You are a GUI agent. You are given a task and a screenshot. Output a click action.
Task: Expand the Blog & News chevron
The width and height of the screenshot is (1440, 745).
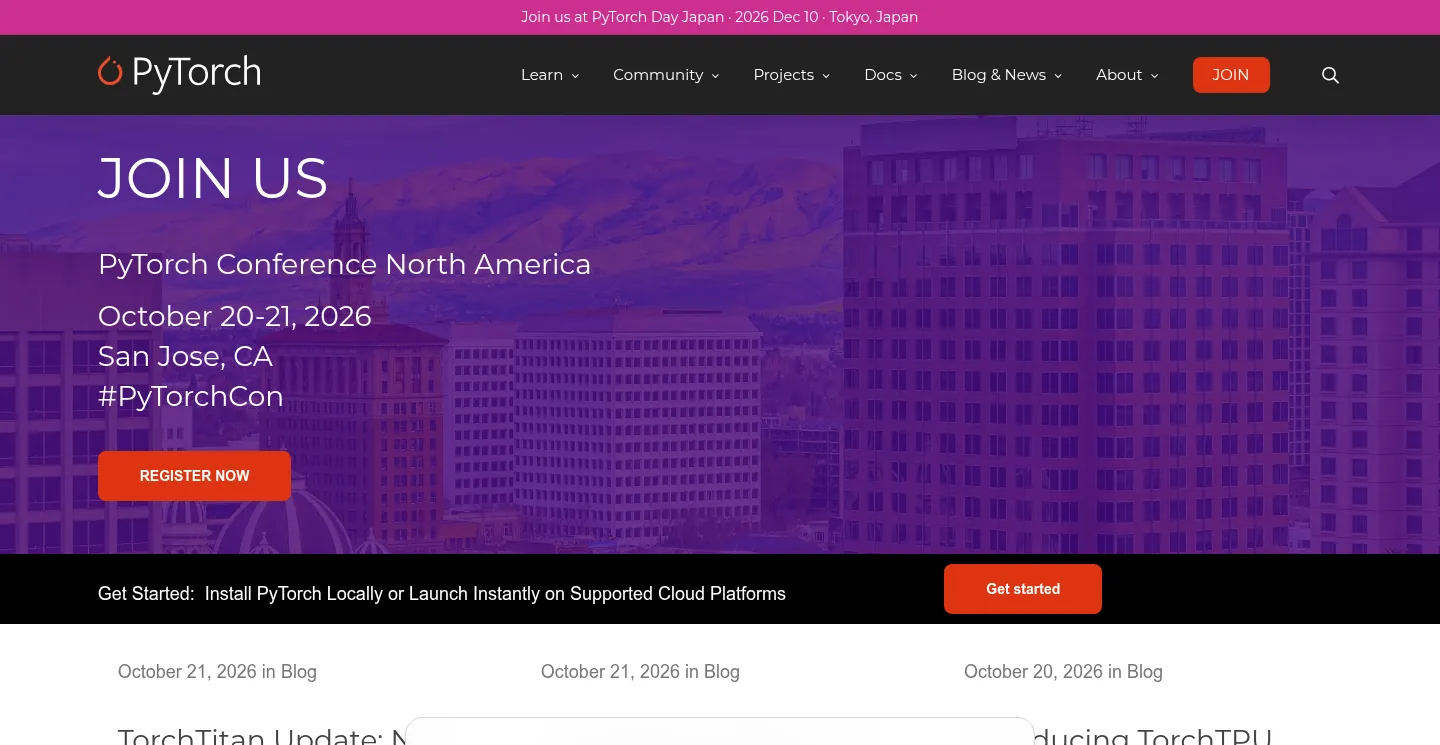[1058, 76]
